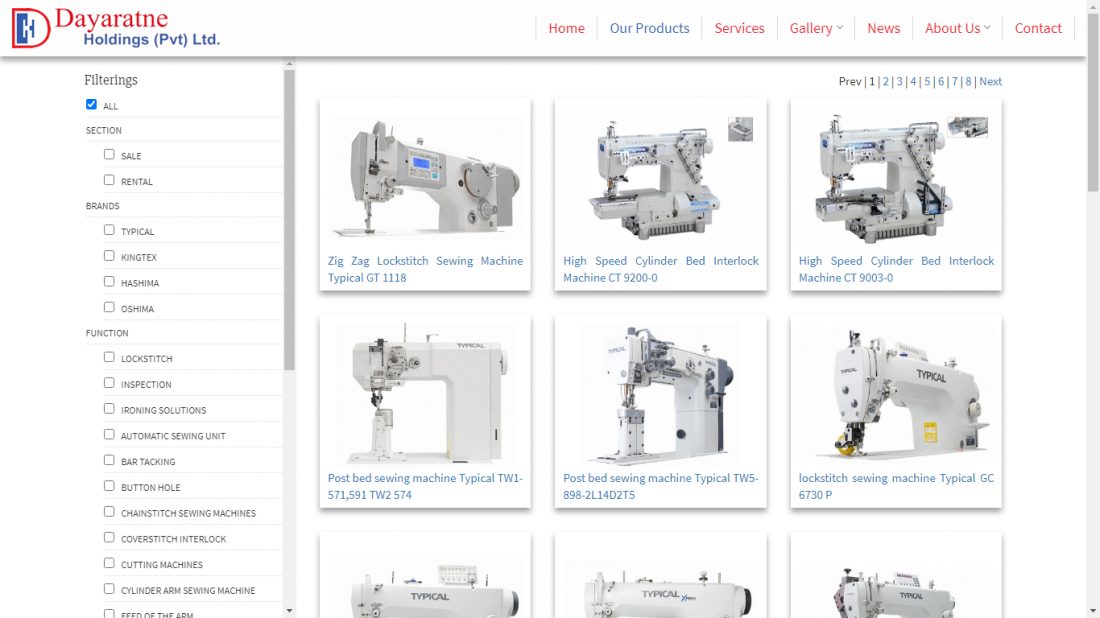1100x618 pixels.
Task: Toggle the BAR TACKING filter
Action: click(109, 460)
